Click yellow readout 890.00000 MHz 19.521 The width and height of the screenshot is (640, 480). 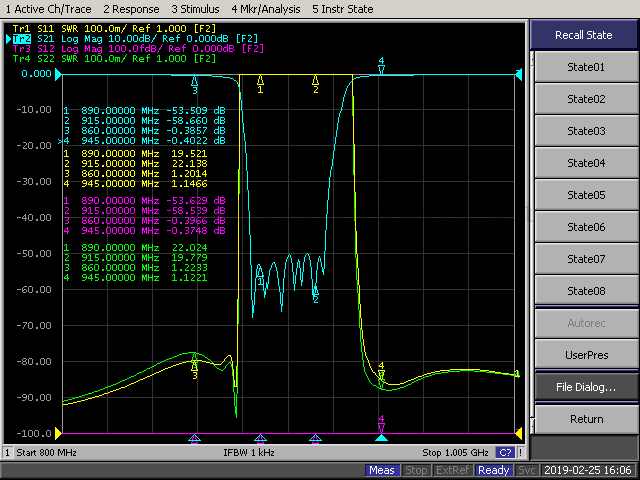136,154
